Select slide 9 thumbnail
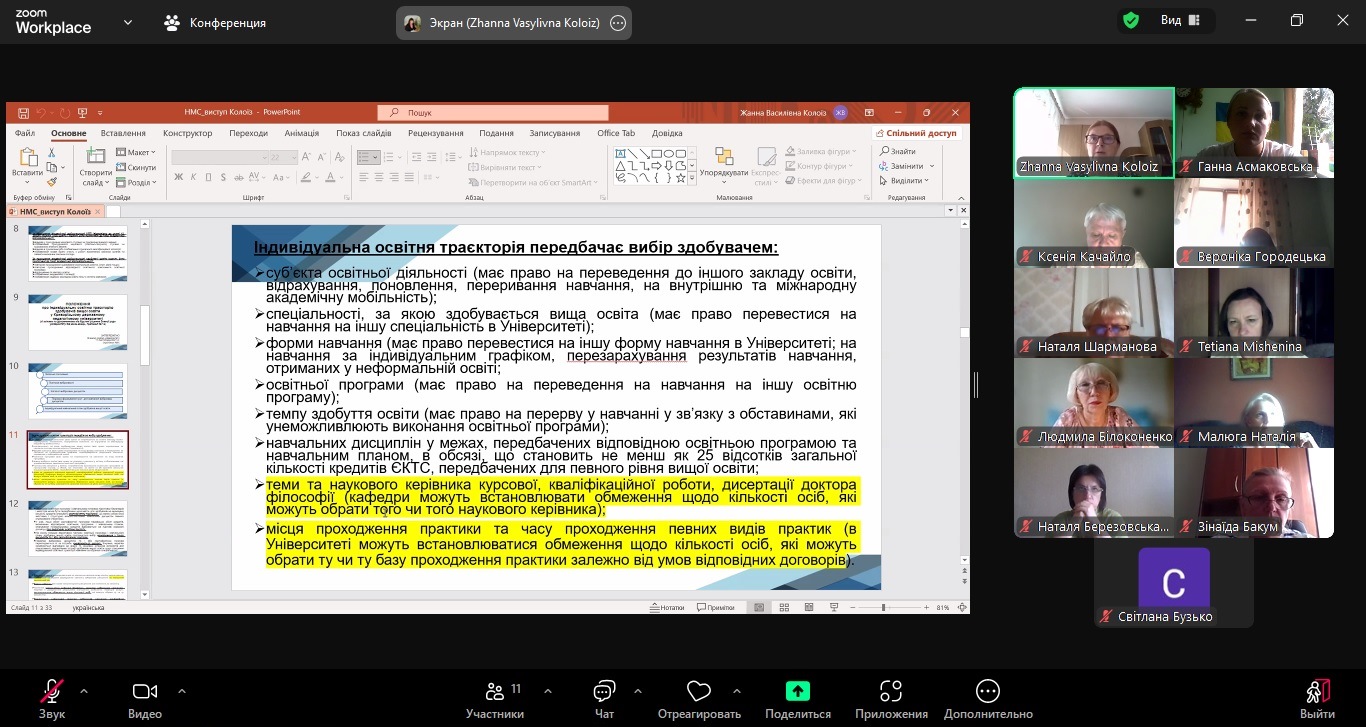The height and width of the screenshot is (727, 1366). click(x=77, y=321)
